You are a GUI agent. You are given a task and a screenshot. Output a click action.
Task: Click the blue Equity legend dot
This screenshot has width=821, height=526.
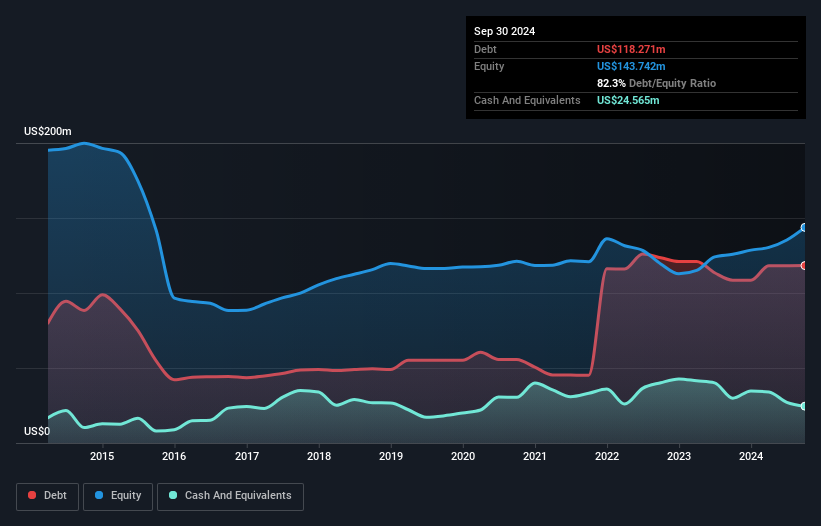click(x=99, y=495)
